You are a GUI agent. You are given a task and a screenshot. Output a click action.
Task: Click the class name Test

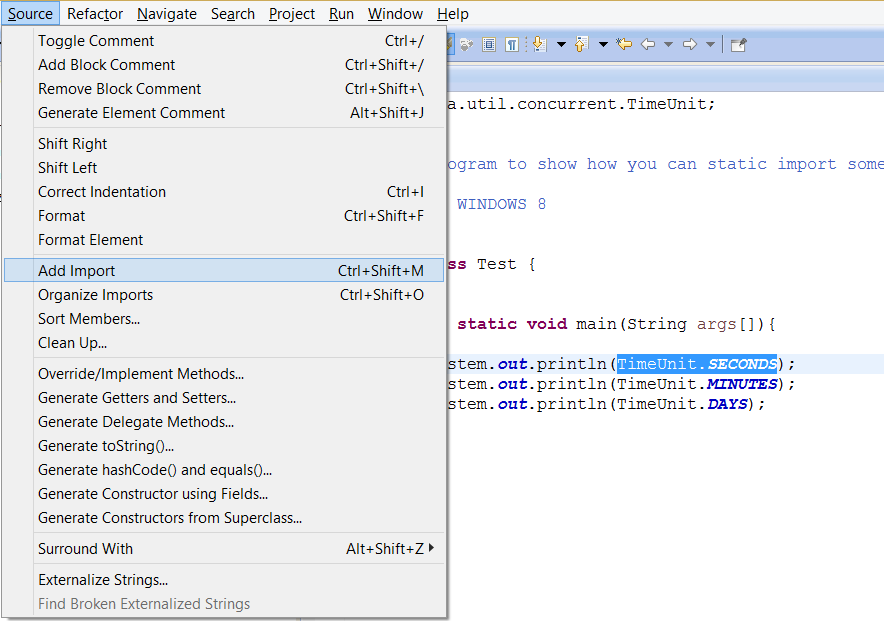tap(496, 264)
